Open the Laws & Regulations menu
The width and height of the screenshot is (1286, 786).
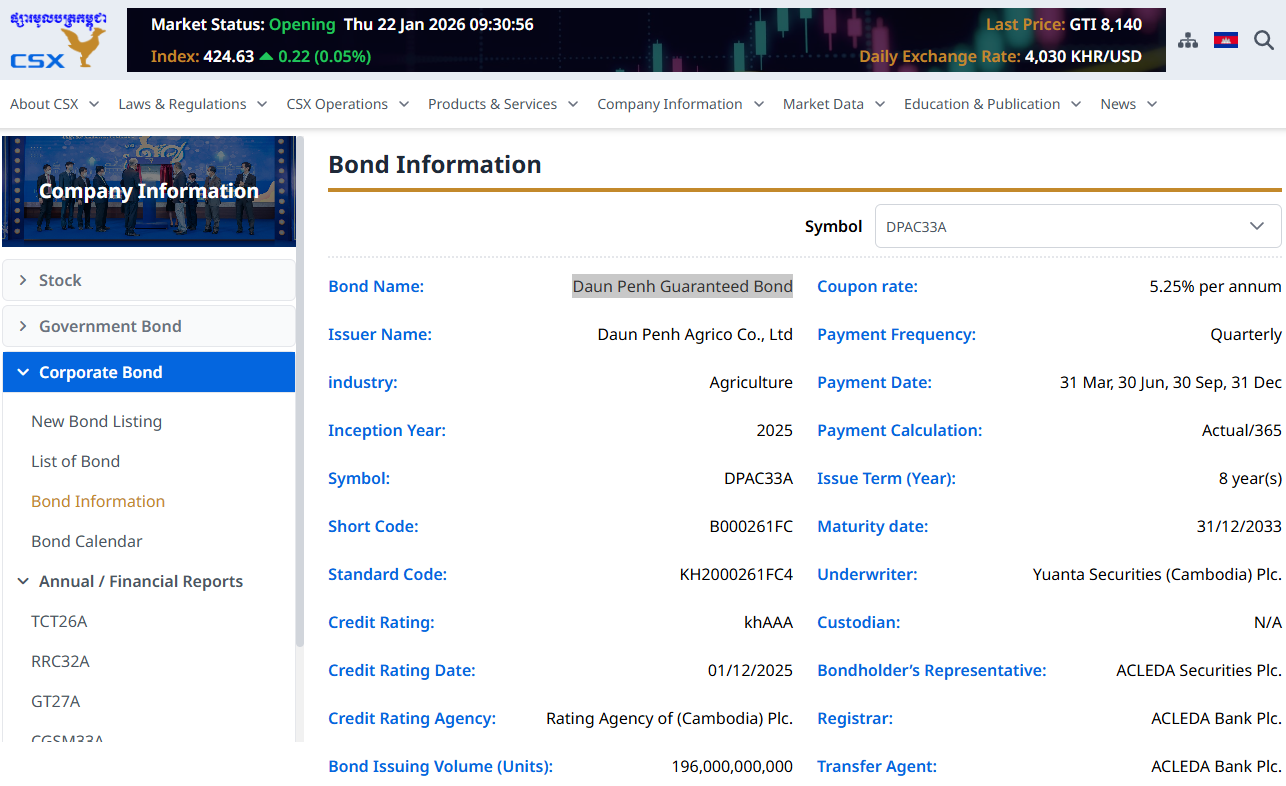pyautogui.click(x=192, y=104)
